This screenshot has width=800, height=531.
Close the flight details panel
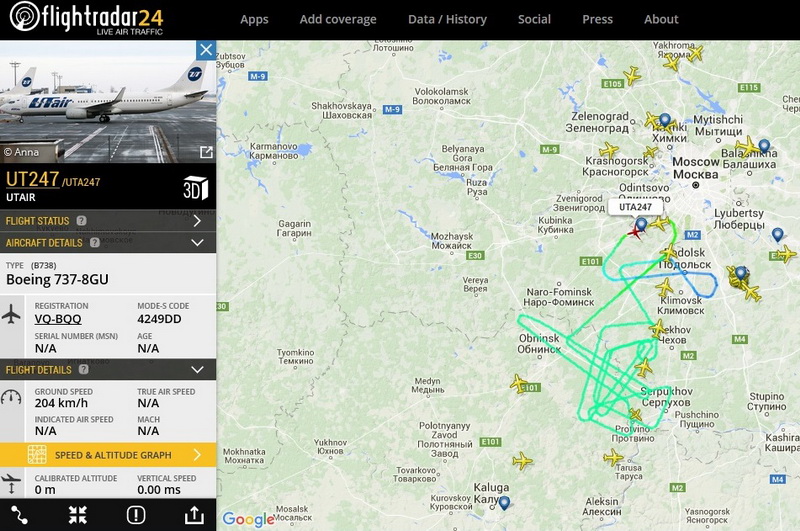206,50
